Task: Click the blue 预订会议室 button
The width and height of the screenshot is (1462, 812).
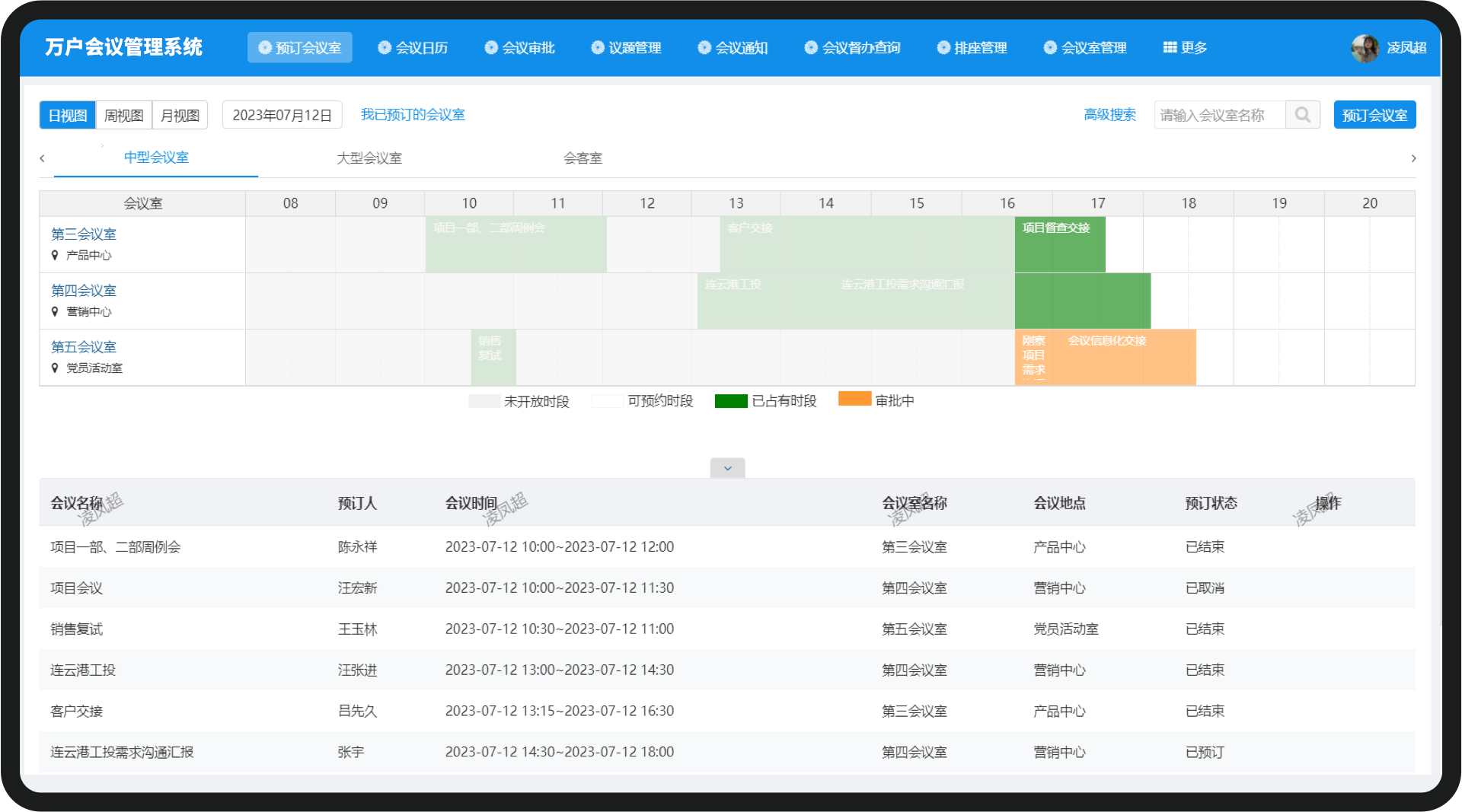Action: pyautogui.click(x=1374, y=115)
